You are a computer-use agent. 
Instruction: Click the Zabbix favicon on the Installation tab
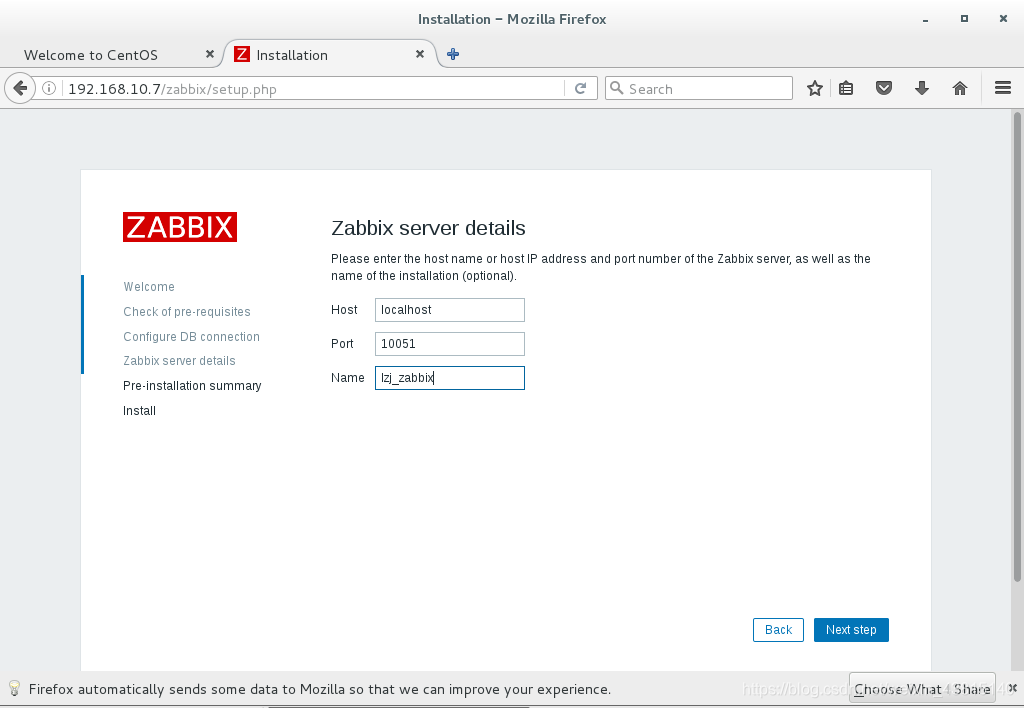242,54
